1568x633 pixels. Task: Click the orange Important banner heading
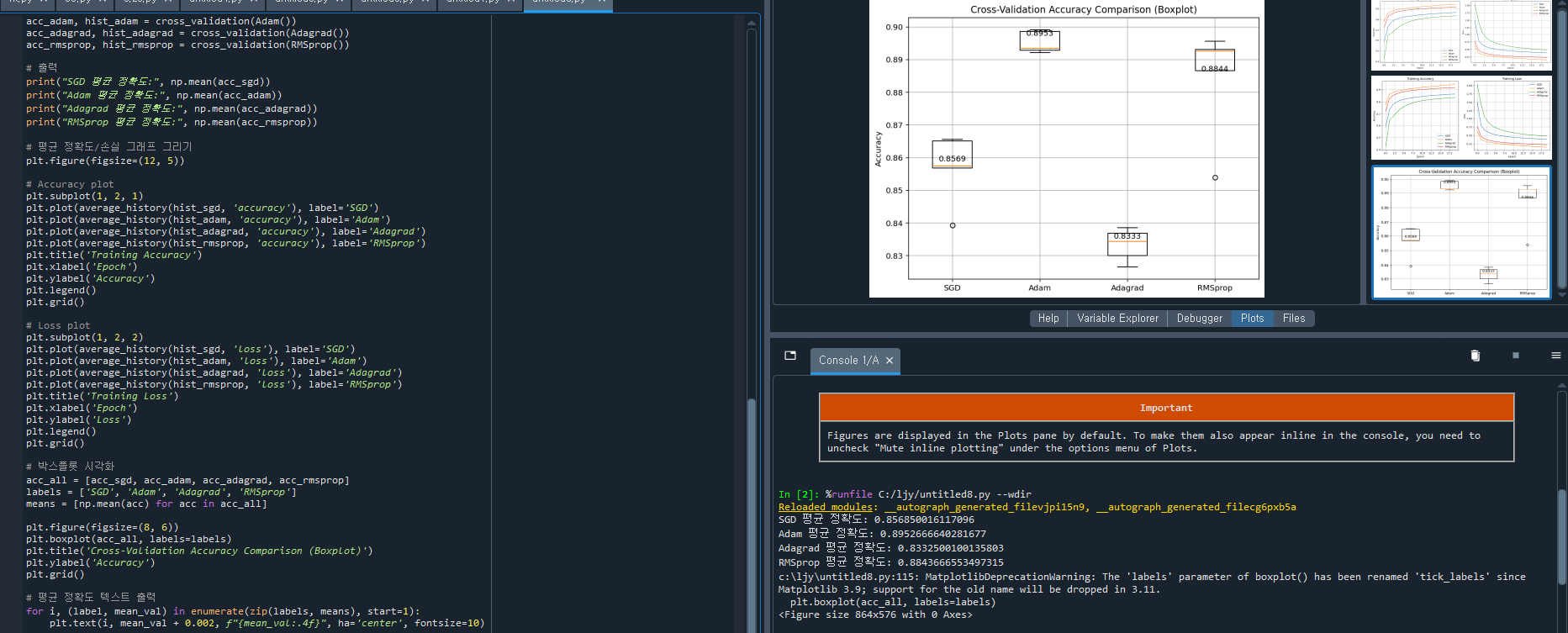1166,408
